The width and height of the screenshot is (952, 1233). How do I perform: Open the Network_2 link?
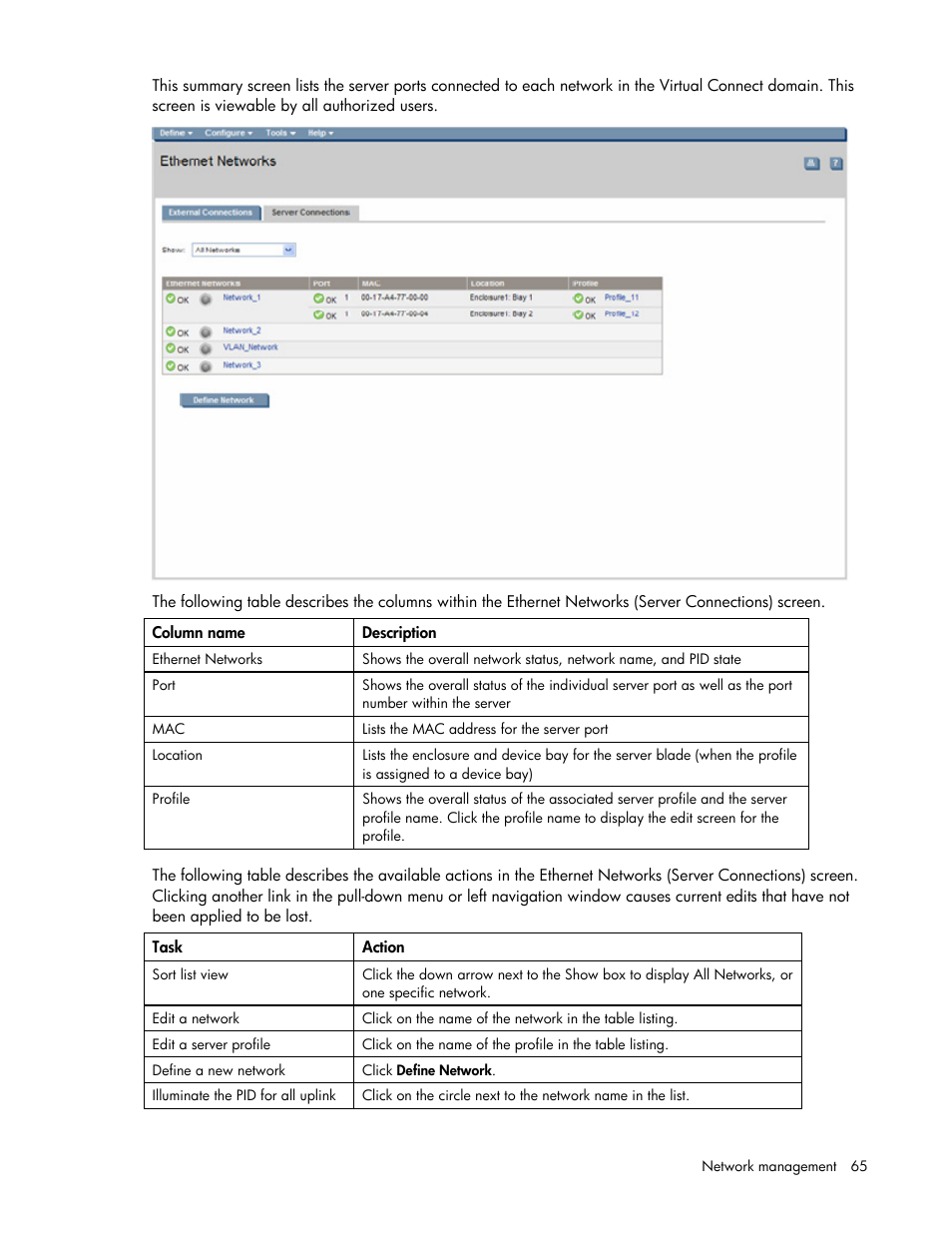pyautogui.click(x=241, y=330)
